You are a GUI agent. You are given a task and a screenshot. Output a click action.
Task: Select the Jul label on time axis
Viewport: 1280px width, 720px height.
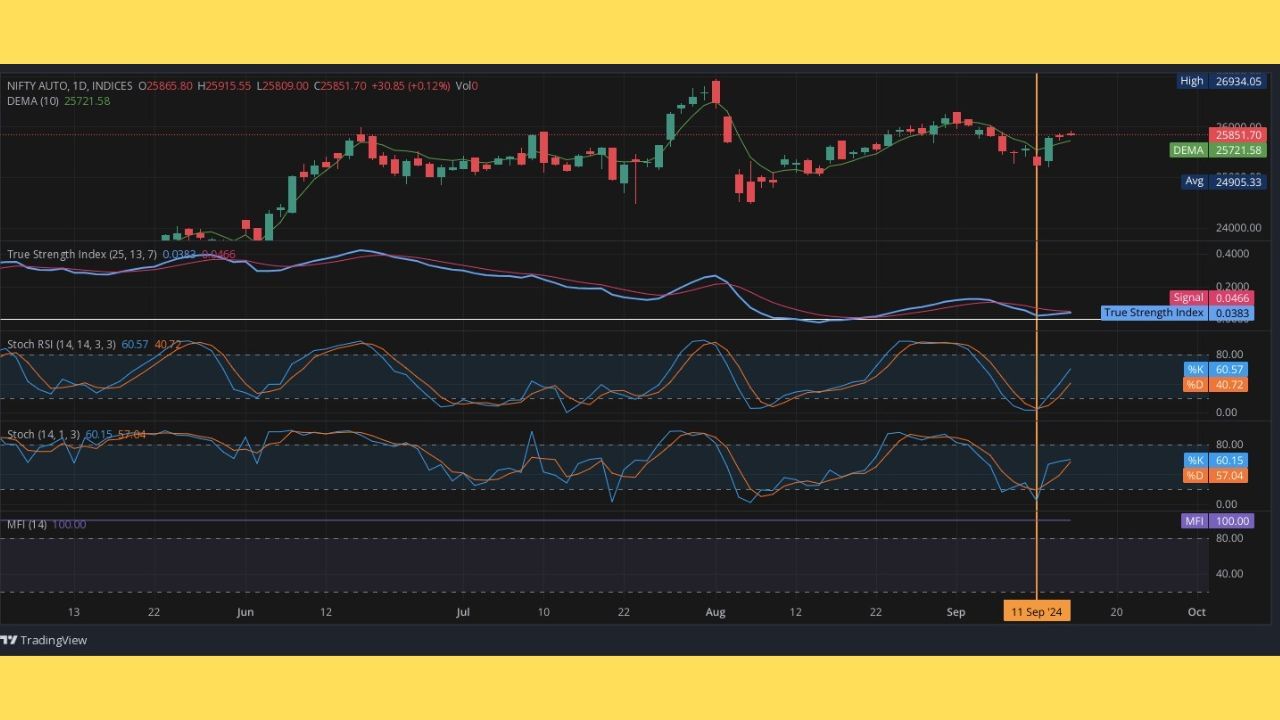(x=463, y=612)
